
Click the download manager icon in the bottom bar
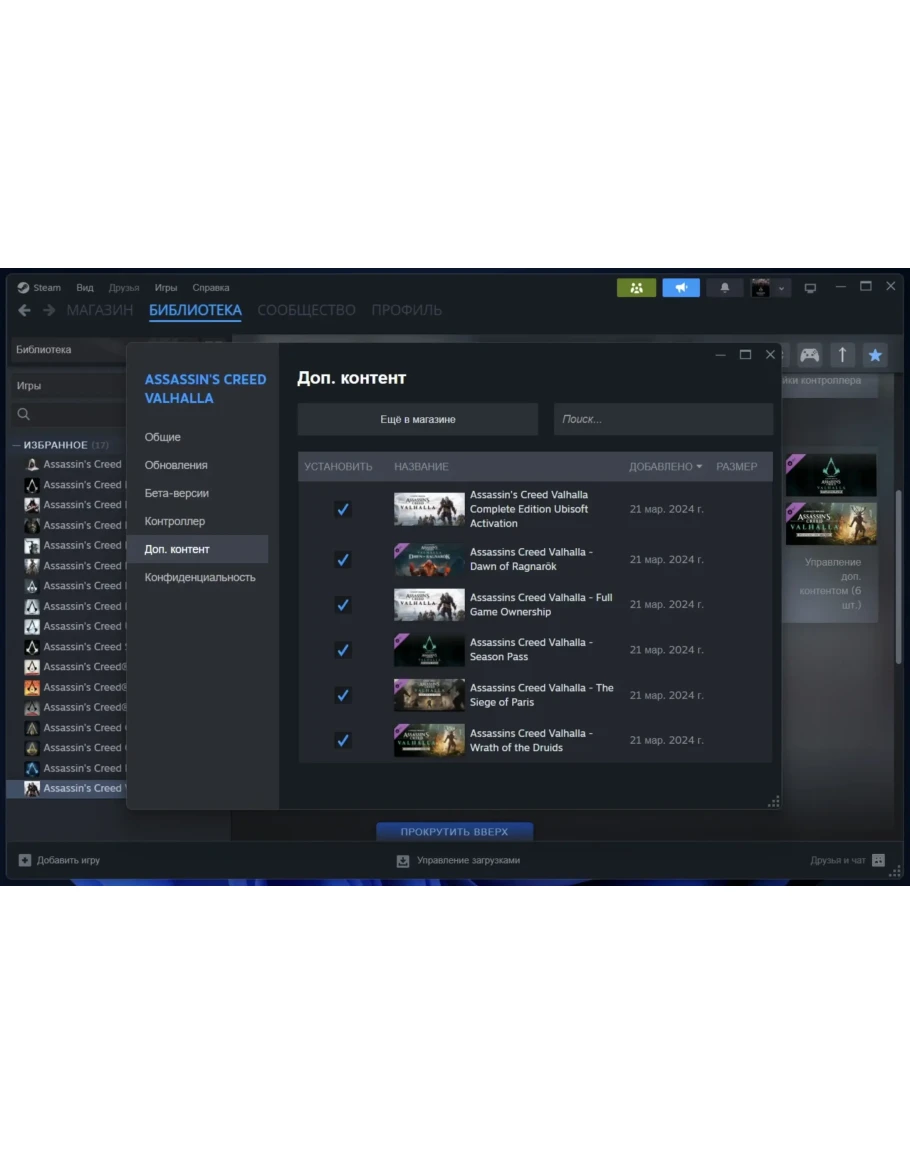403,861
